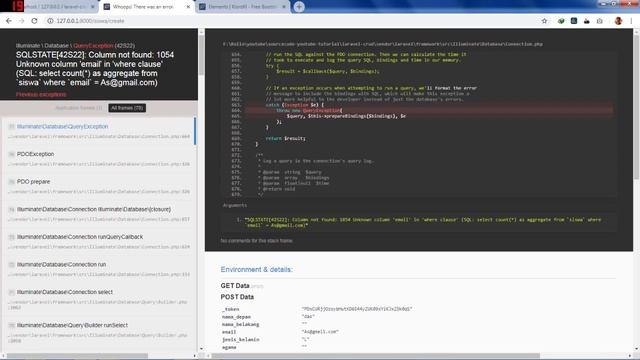
Task: Click highlighted 'throw new QueryException' code line
Action: [429, 110]
